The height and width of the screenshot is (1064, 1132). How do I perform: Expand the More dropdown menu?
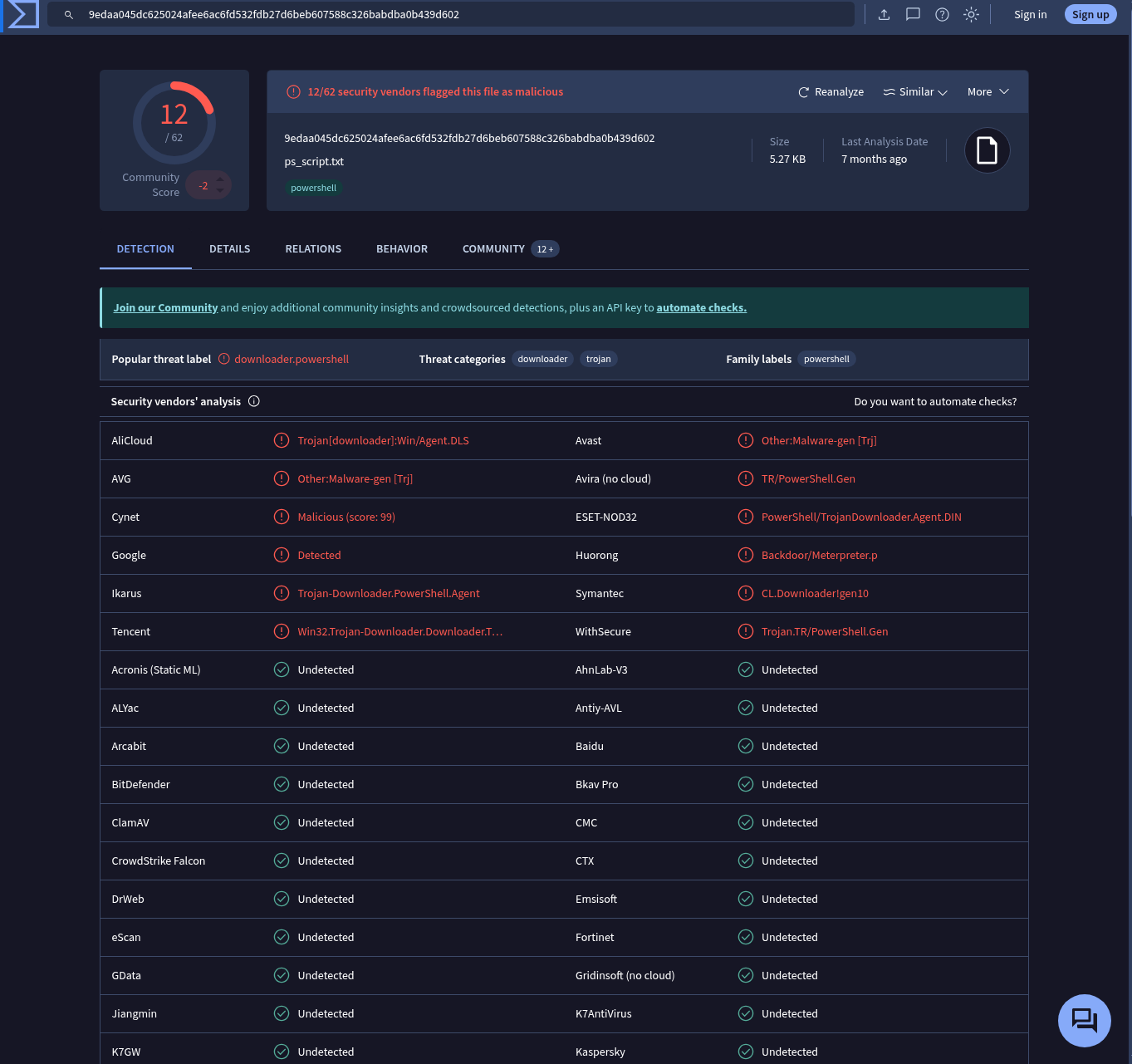pos(988,92)
